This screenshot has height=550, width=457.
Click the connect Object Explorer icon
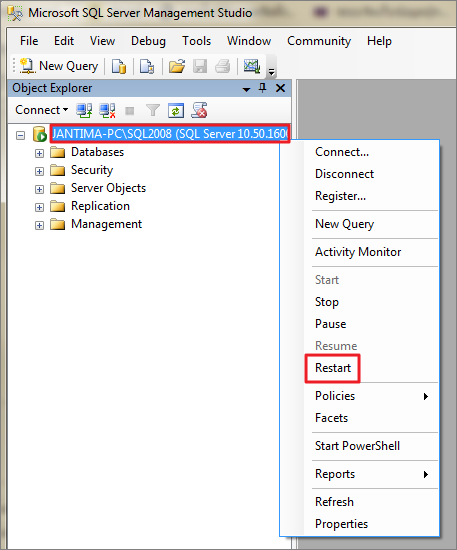[84, 110]
